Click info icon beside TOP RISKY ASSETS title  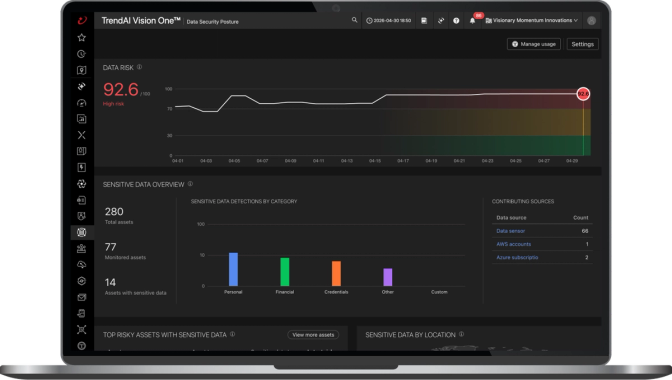coord(232,335)
